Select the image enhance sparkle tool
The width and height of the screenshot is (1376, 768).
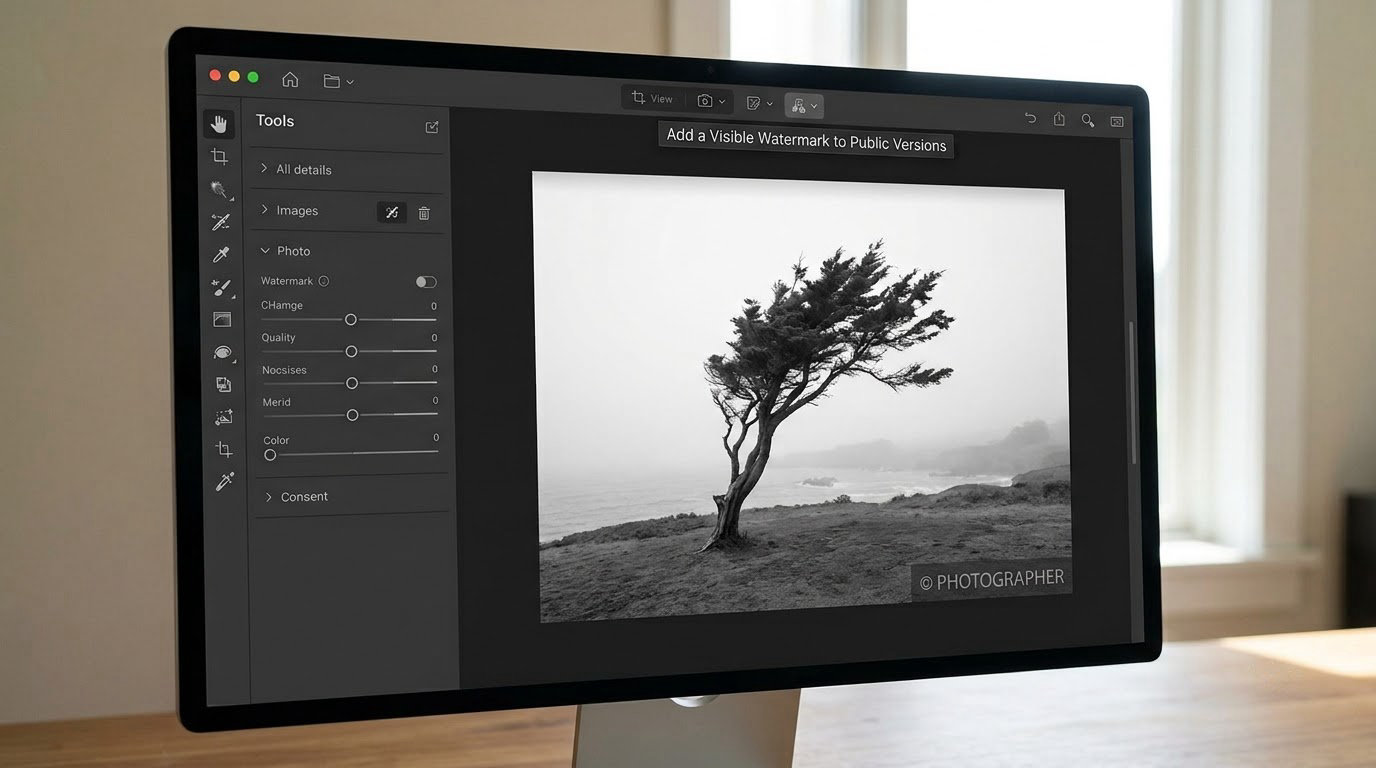[x=223, y=417]
